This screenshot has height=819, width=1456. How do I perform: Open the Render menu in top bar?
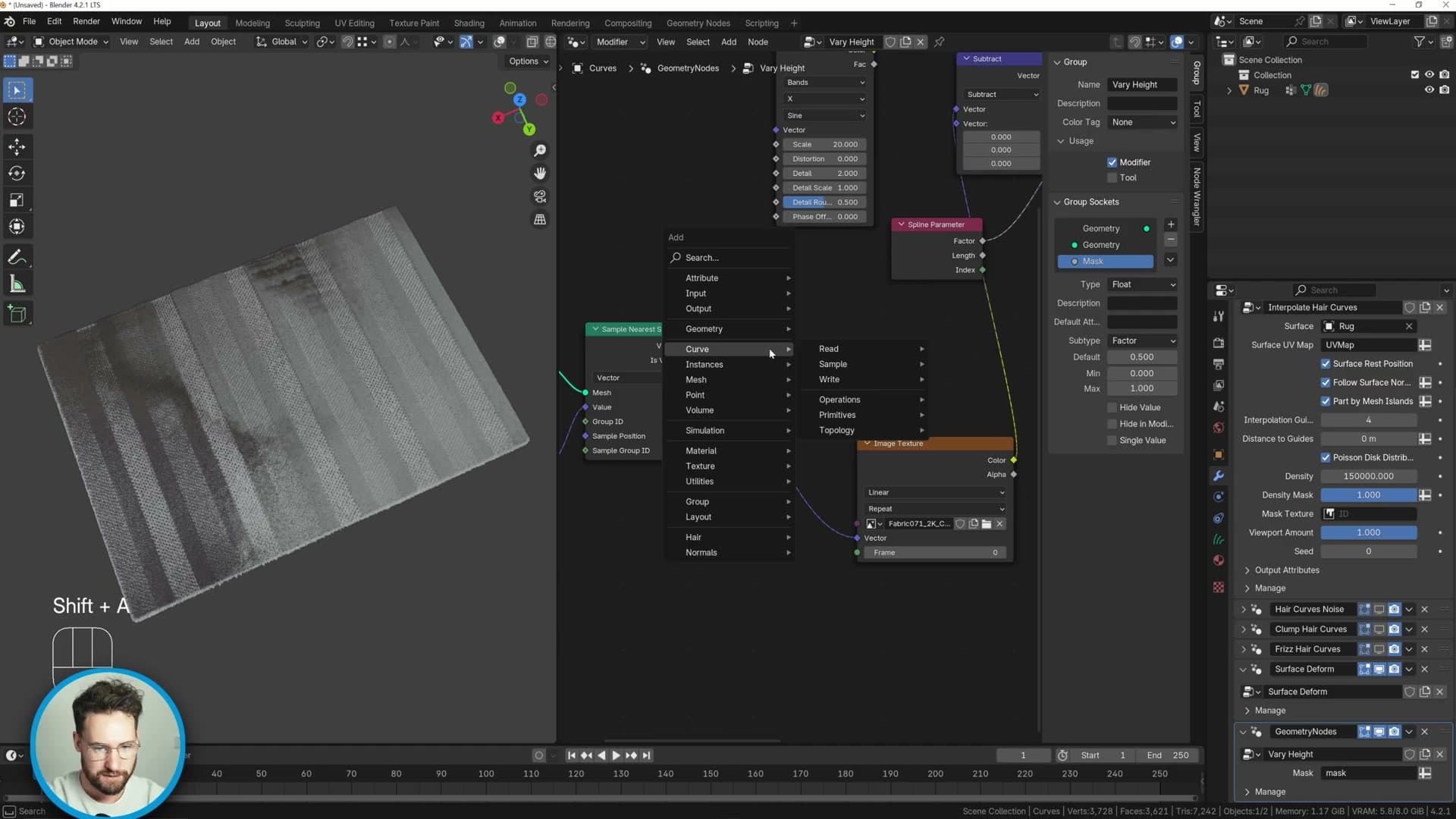86,21
